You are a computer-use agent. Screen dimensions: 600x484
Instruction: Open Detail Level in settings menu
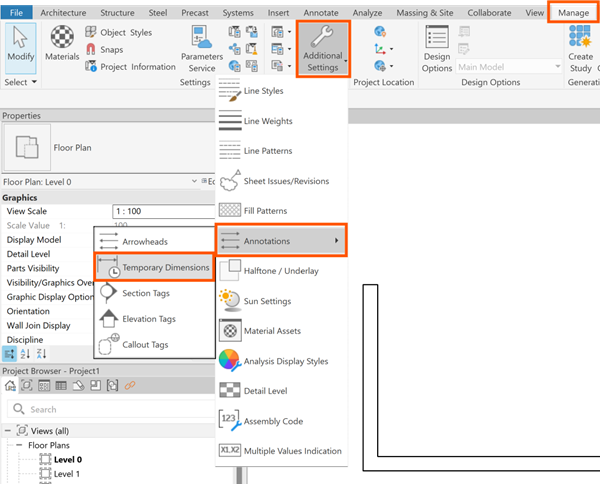(x=281, y=391)
